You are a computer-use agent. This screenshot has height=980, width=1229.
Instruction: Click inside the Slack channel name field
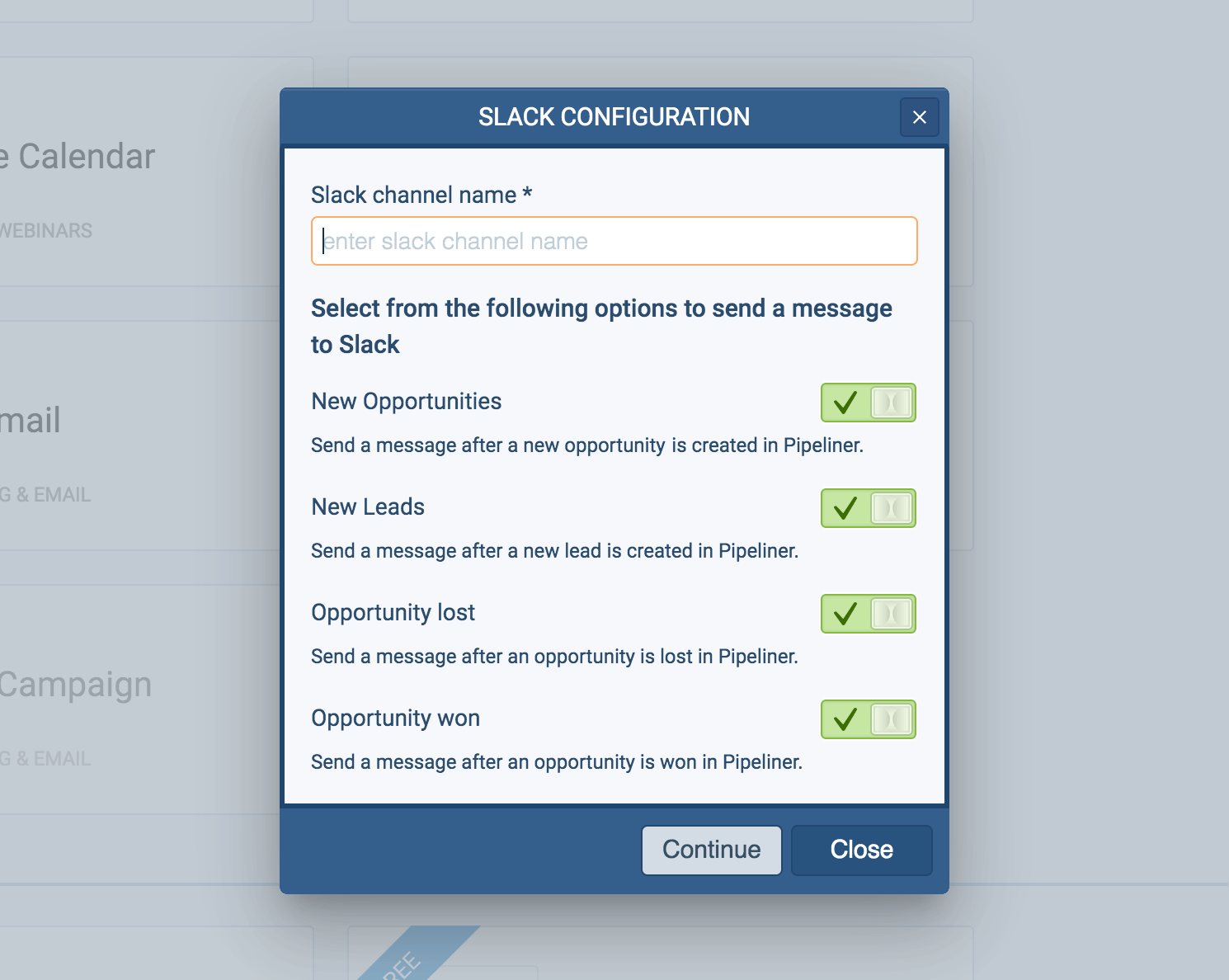point(614,241)
